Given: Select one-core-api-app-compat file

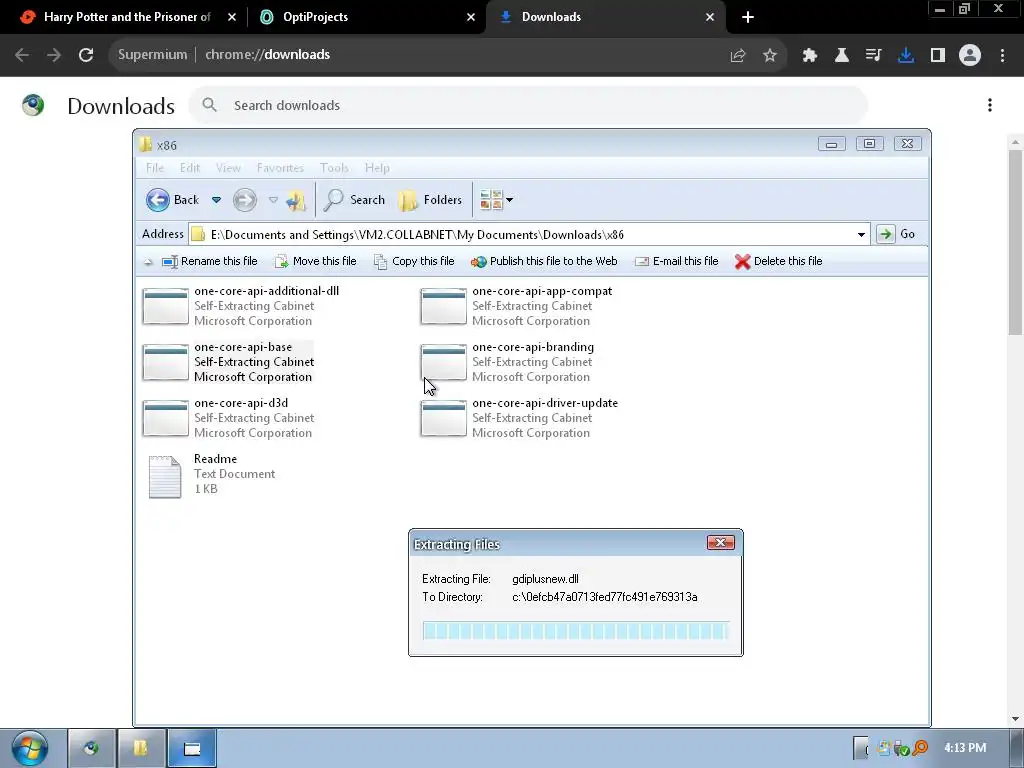Looking at the screenshot, I should (x=517, y=306).
